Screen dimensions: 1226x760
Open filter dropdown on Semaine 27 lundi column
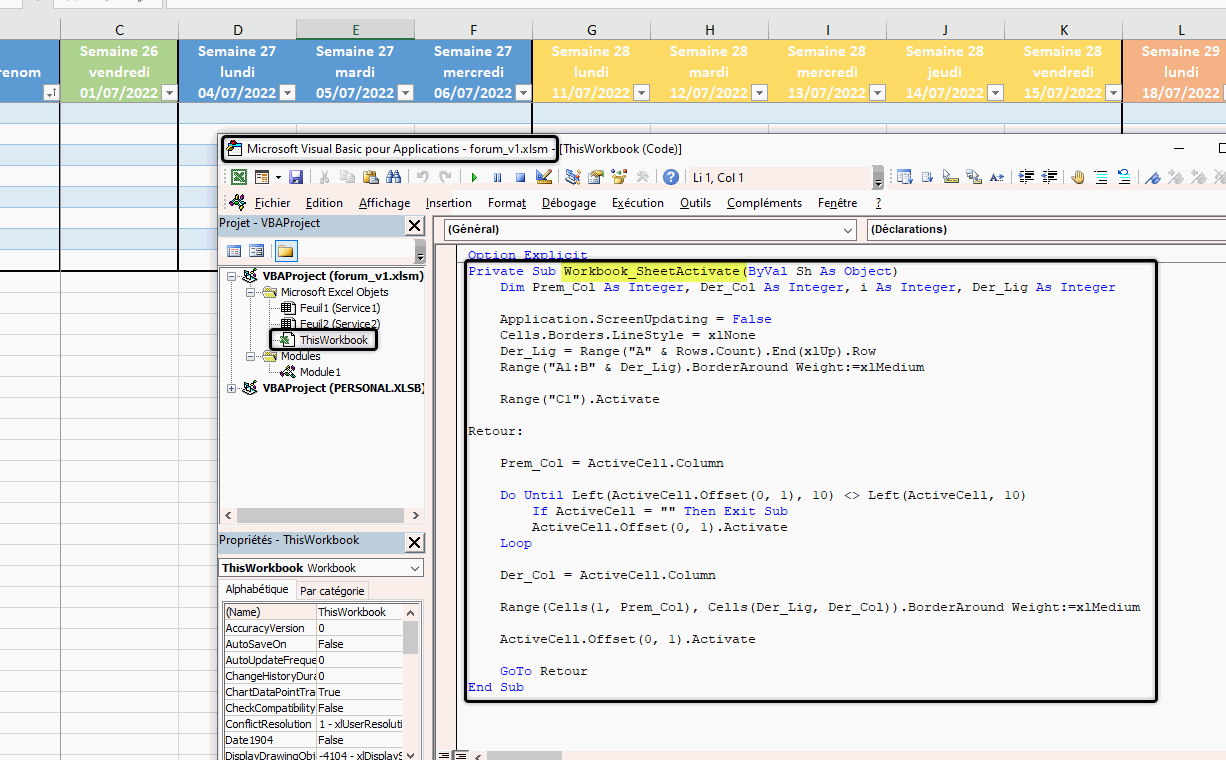pos(287,93)
